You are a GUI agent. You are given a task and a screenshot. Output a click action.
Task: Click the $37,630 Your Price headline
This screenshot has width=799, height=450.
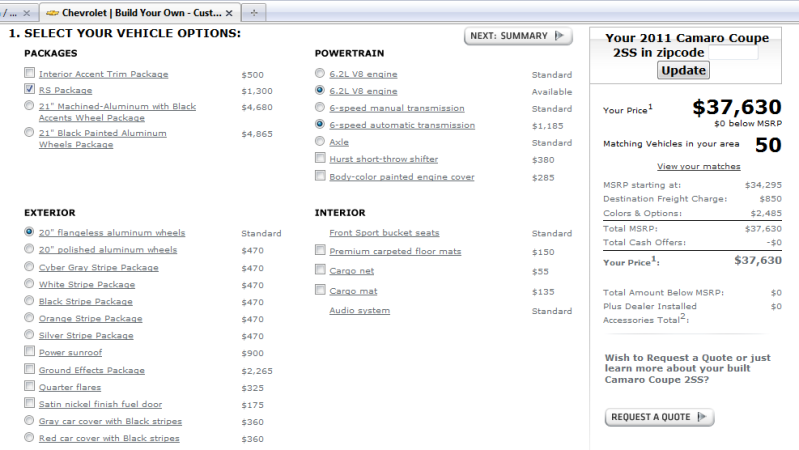pyautogui.click(x=737, y=107)
